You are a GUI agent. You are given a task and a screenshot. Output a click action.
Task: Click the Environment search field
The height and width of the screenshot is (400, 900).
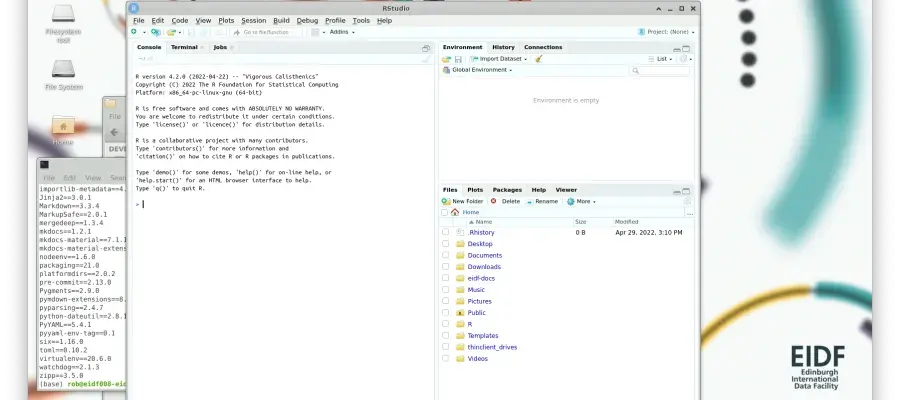[x=660, y=71]
